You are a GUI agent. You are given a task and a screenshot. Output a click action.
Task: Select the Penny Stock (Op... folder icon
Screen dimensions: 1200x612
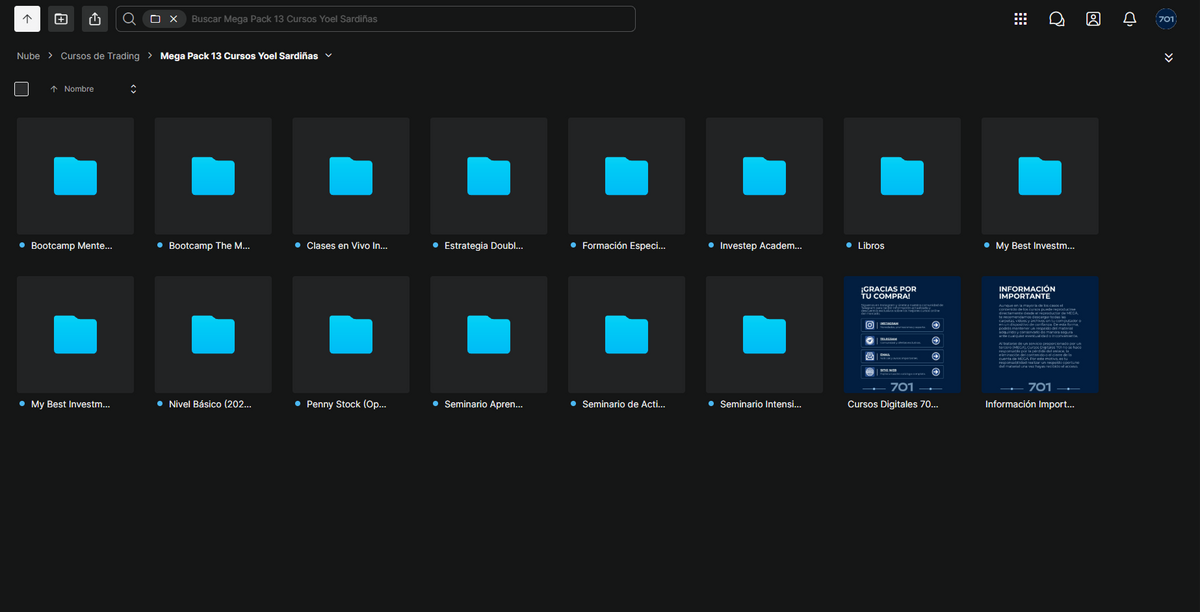tap(351, 335)
